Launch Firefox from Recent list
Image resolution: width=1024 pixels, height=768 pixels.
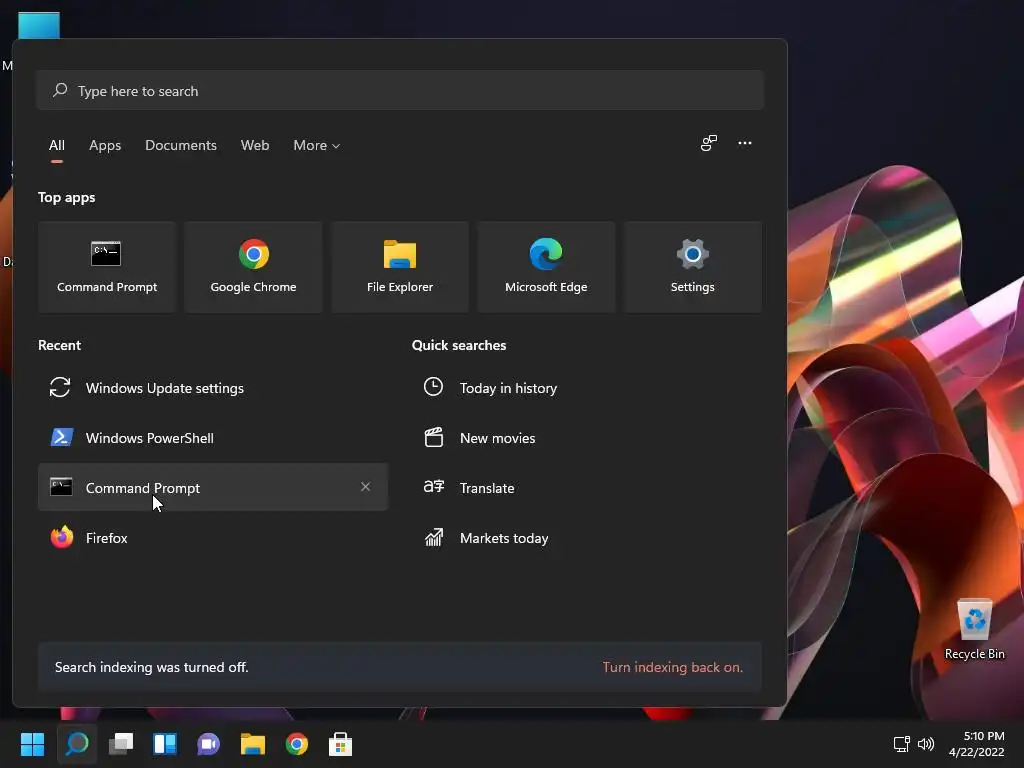(213, 537)
